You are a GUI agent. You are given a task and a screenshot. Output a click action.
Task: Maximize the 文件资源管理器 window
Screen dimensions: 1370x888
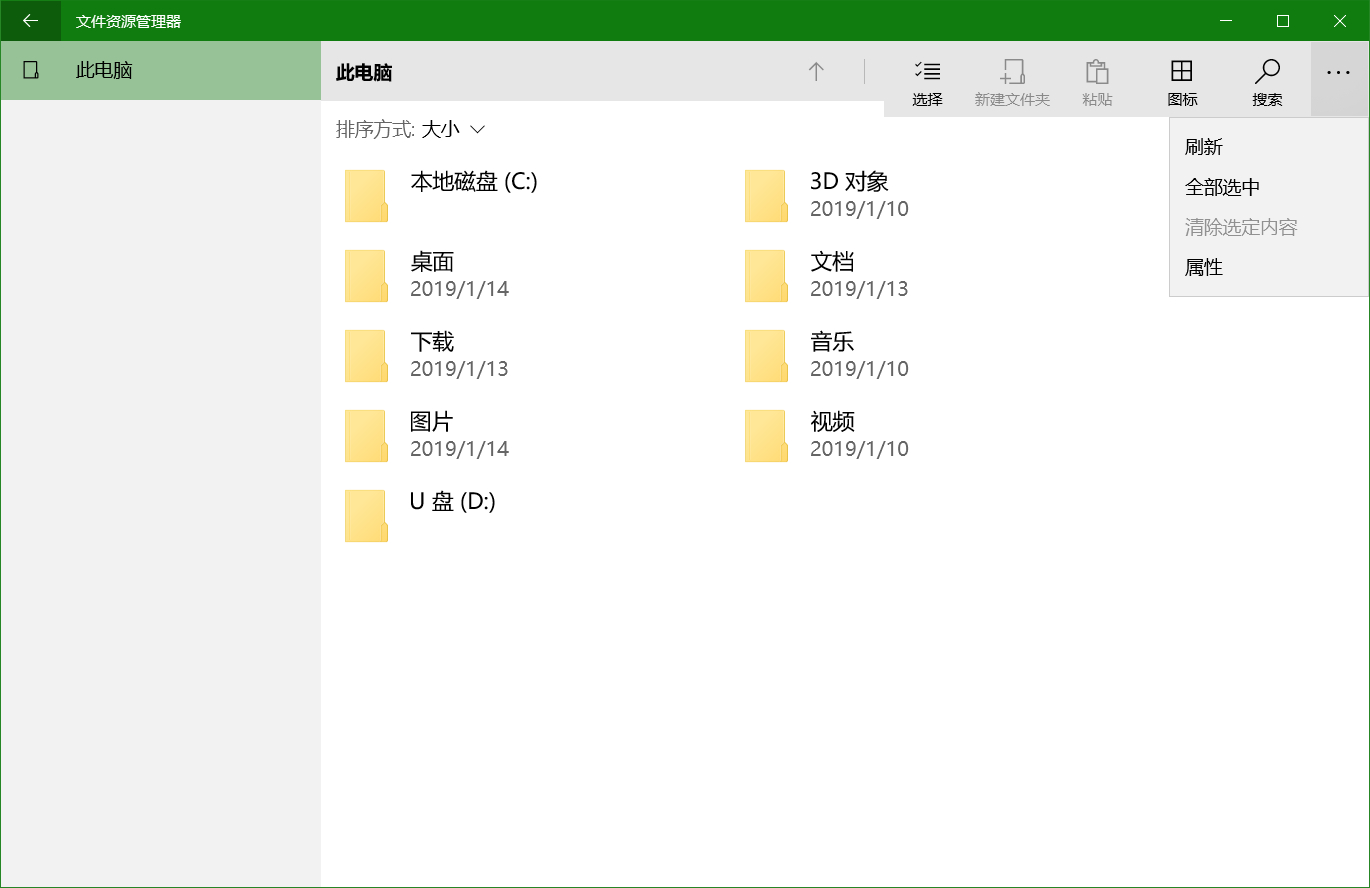pyautogui.click(x=1283, y=20)
